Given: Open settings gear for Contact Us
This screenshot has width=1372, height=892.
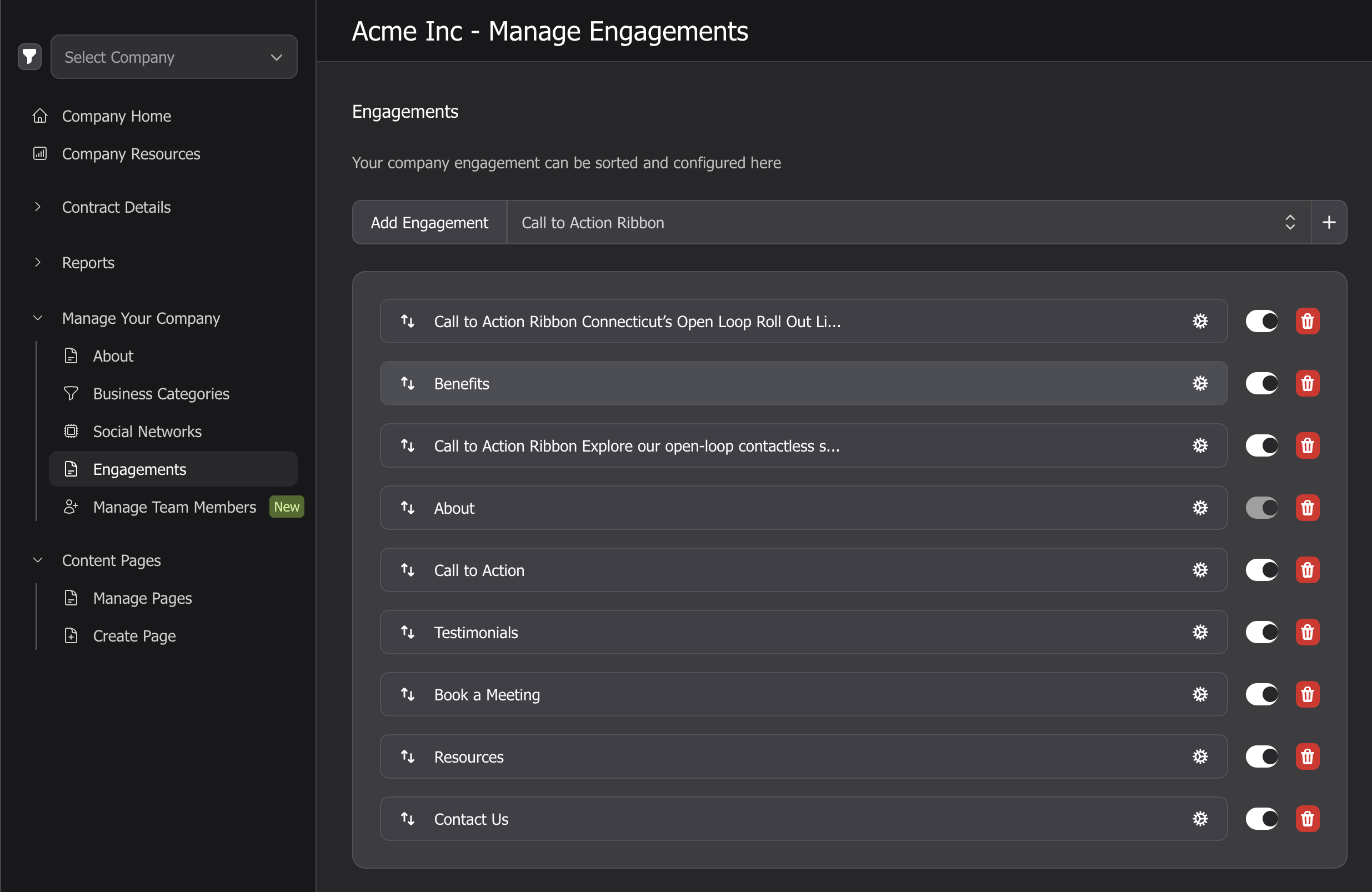Looking at the screenshot, I should pos(1200,819).
